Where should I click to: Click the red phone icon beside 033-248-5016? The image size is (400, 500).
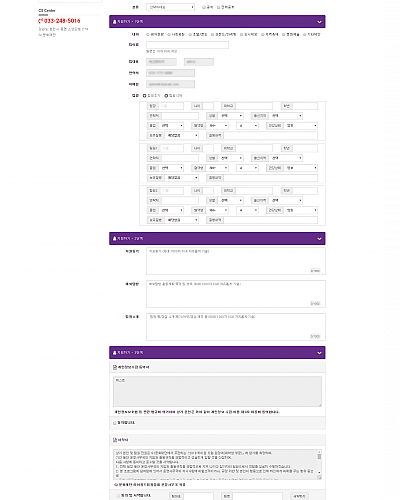[40, 21]
